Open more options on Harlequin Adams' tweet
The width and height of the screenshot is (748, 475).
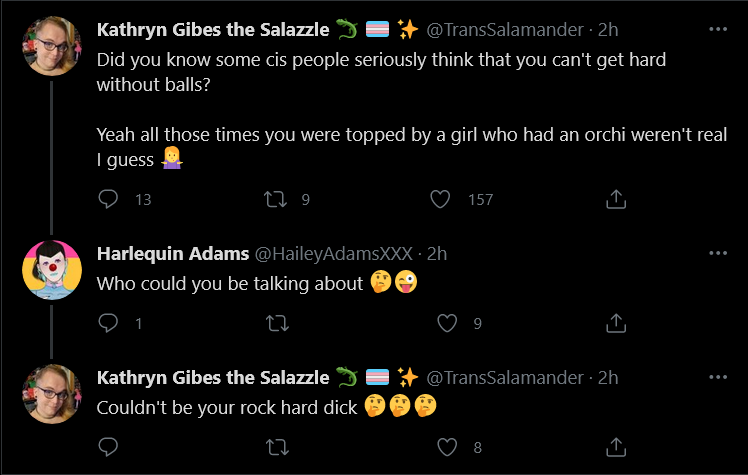[x=718, y=253]
